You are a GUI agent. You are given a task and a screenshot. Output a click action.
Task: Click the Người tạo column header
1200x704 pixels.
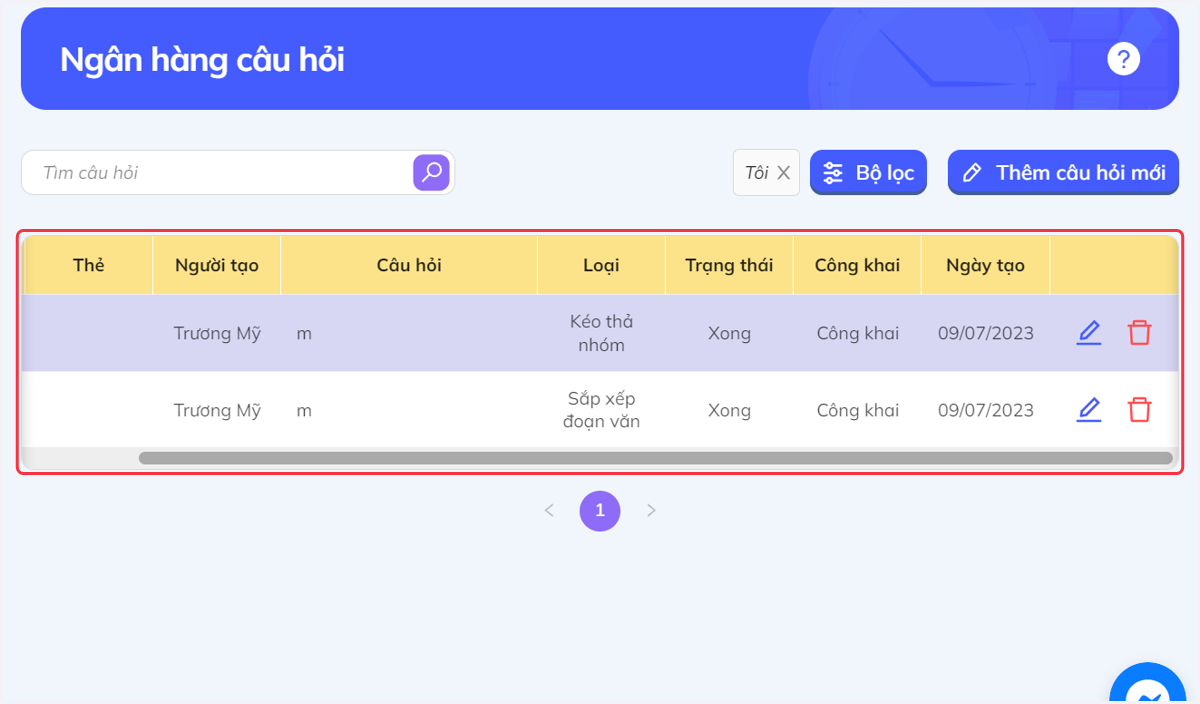pos(217,265)
